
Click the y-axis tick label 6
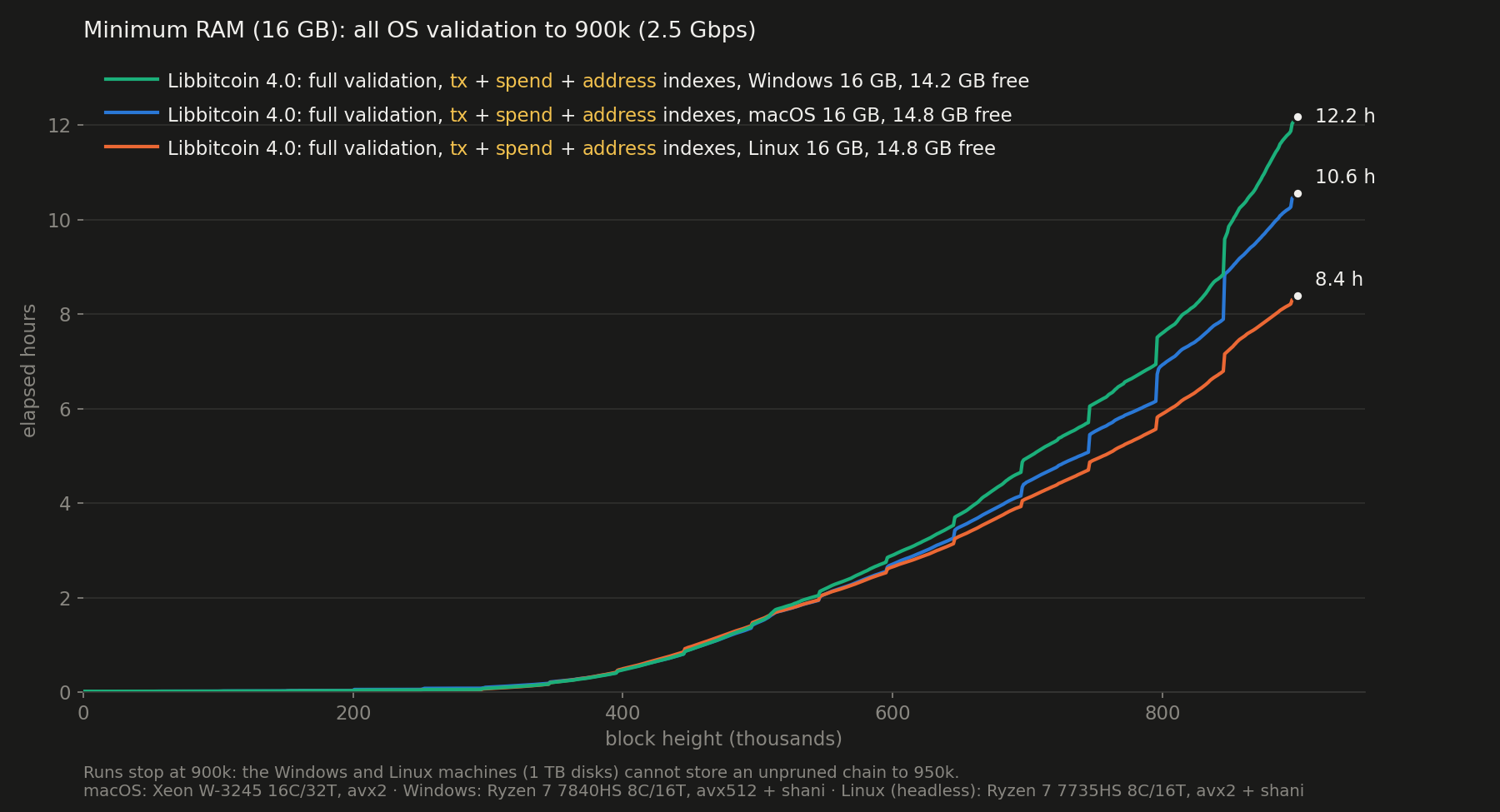[x=65, y=410]
